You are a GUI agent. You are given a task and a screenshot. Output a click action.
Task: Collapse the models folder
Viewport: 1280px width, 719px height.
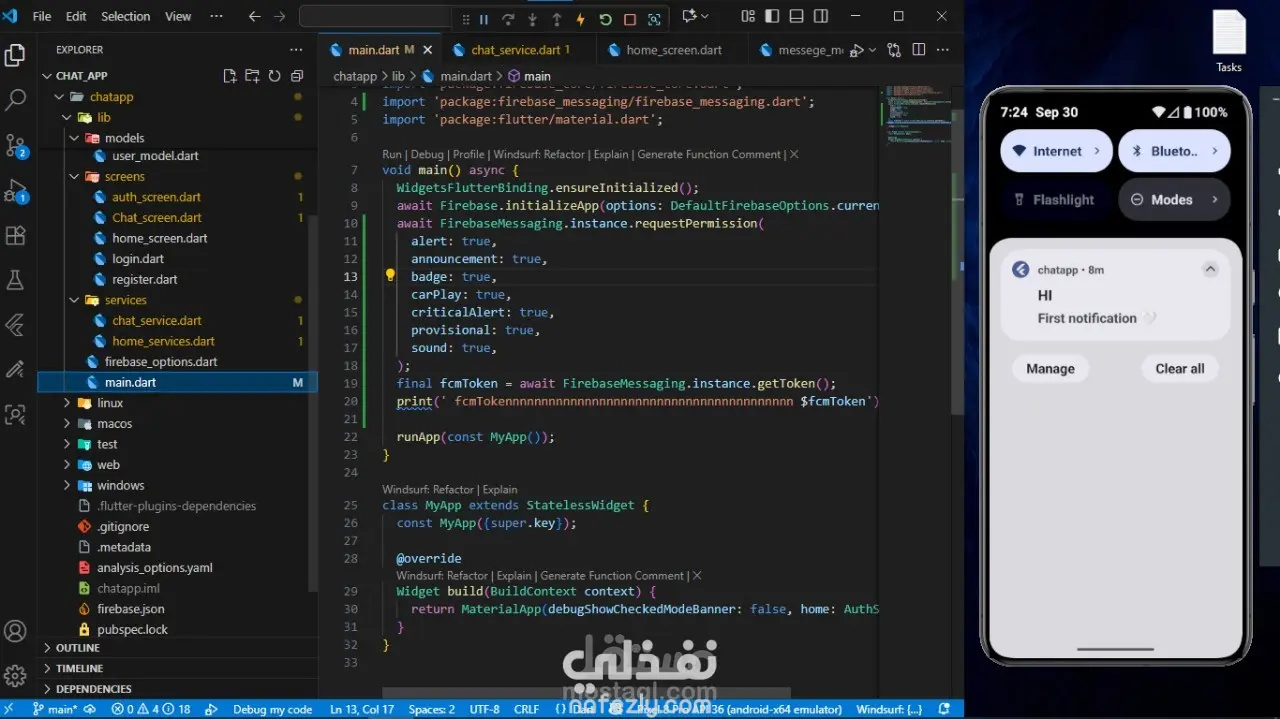[x=74, y=138]
